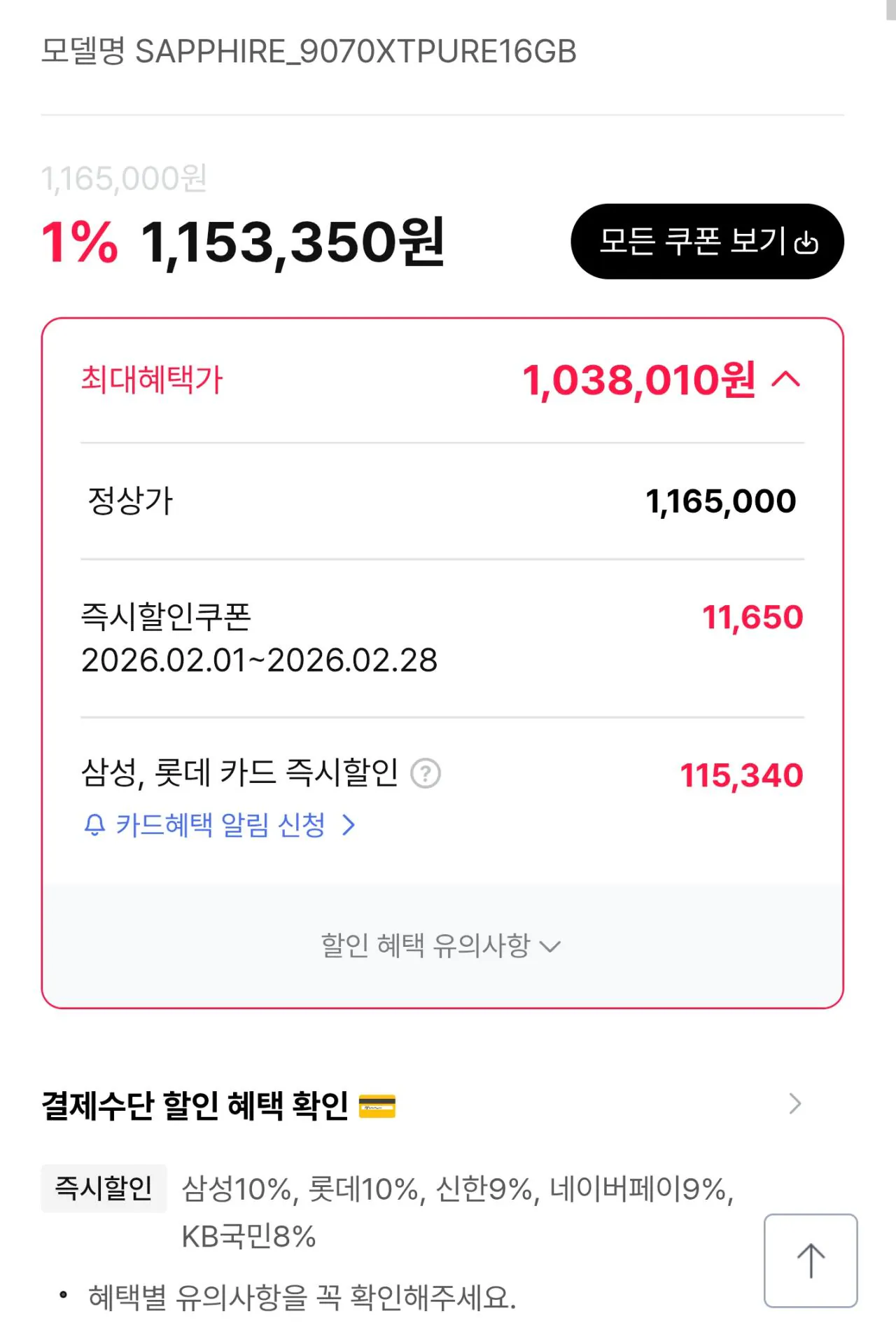Click the 결제수단 할인 혜택 확인 heading
The height and width of the screenshot is (1344, 896).
tap(195, 1106)
